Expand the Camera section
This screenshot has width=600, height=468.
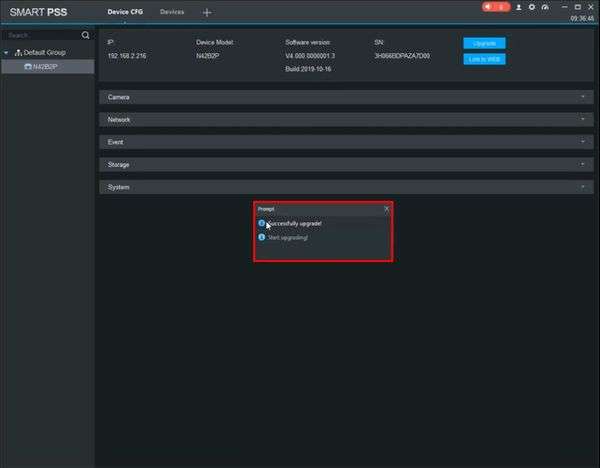coord(346,97)
